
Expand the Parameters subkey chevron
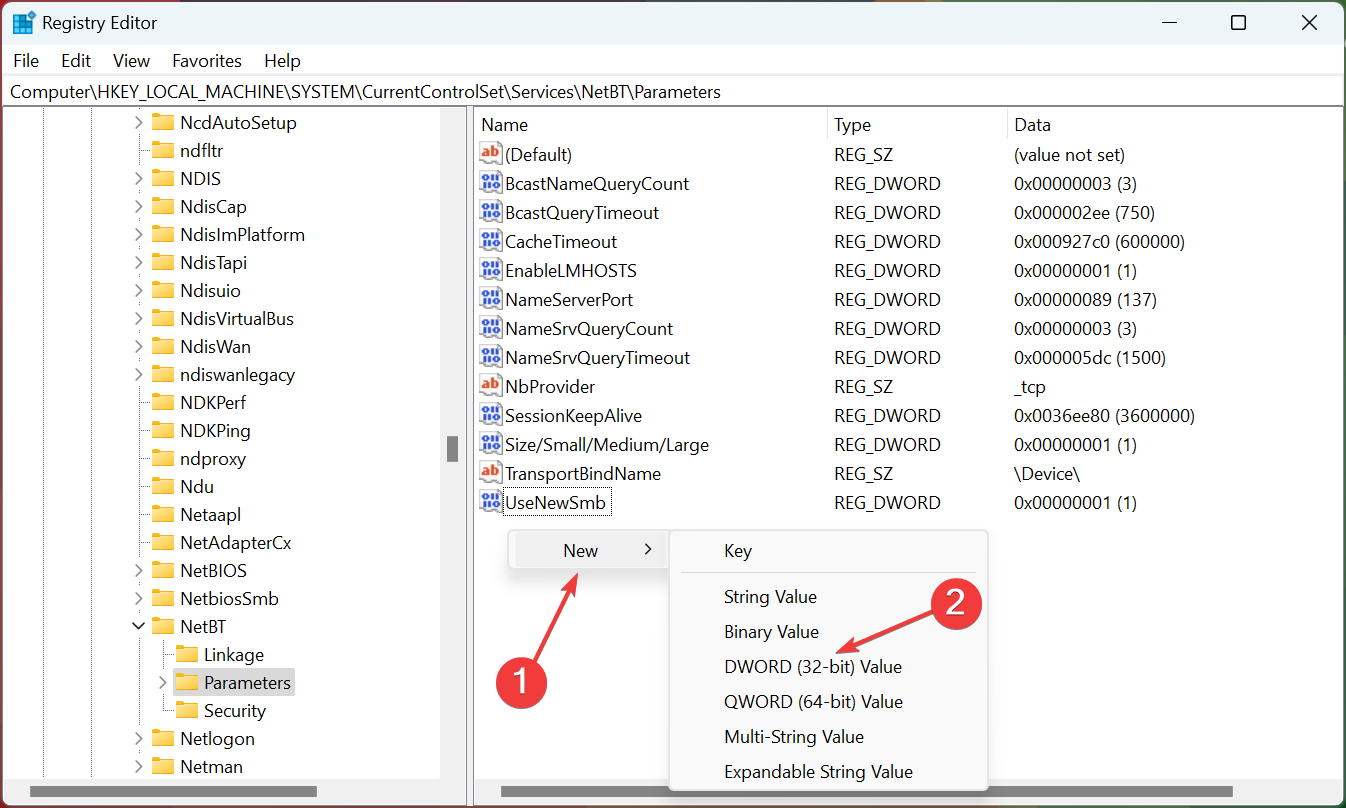(163, 682)
